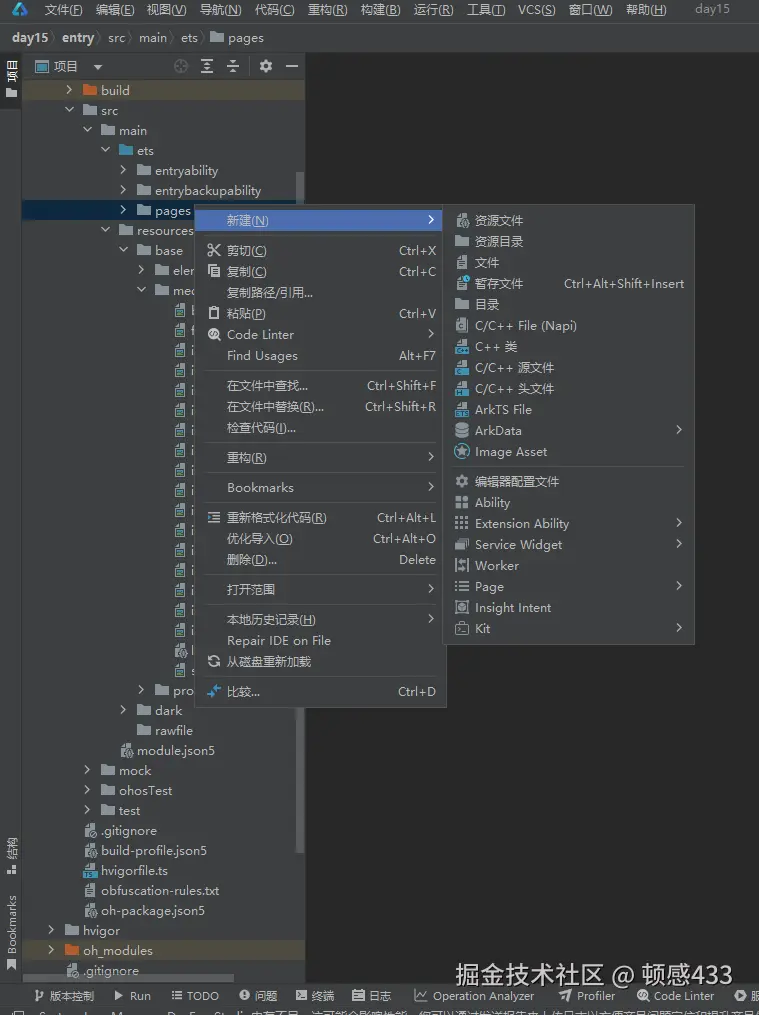Screen dimensions: 759x1015
Task: Click the reformat code icon
Action: click(x=214, y=517)
